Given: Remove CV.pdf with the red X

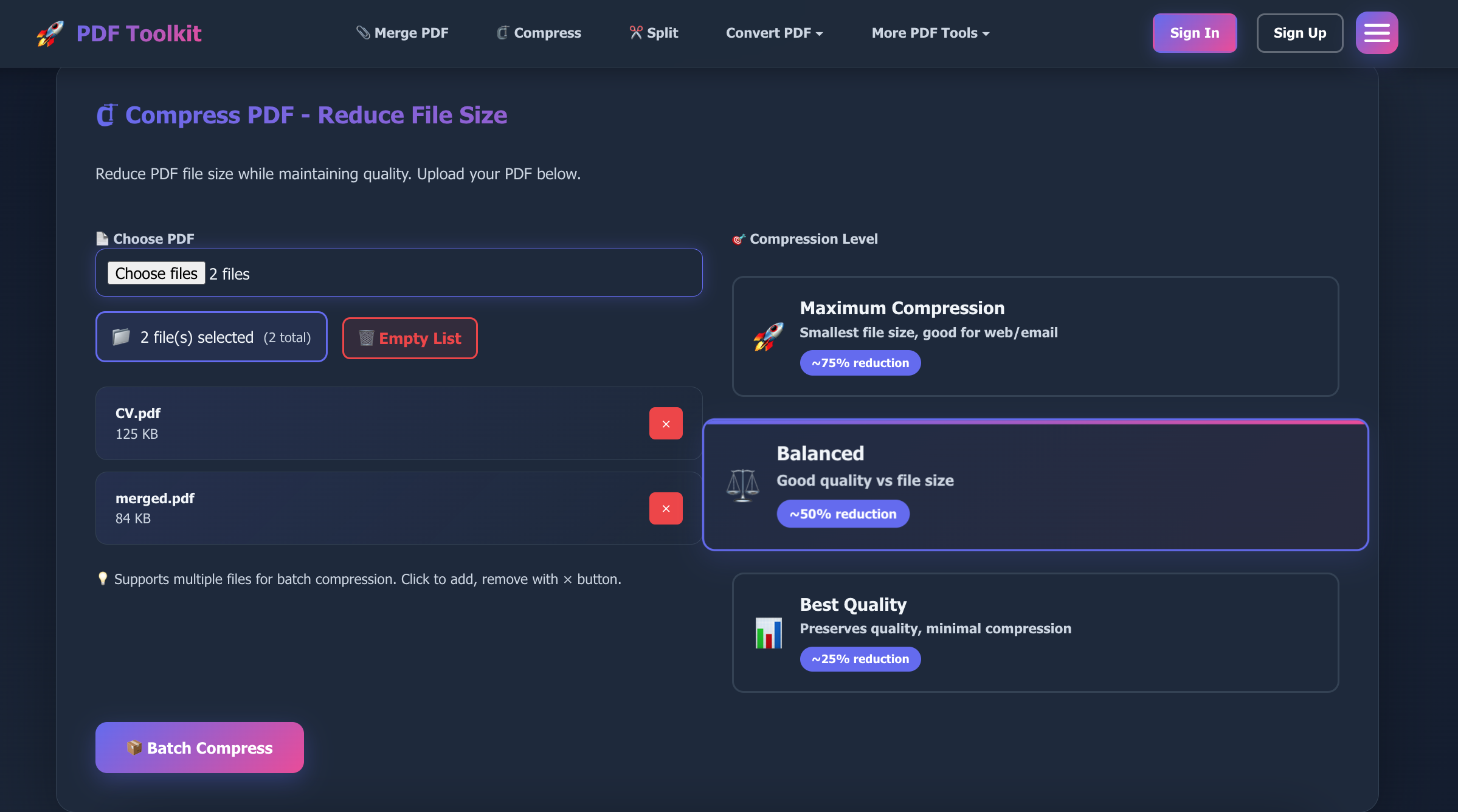Looking at the screenshot, I should tap(666, 424).
